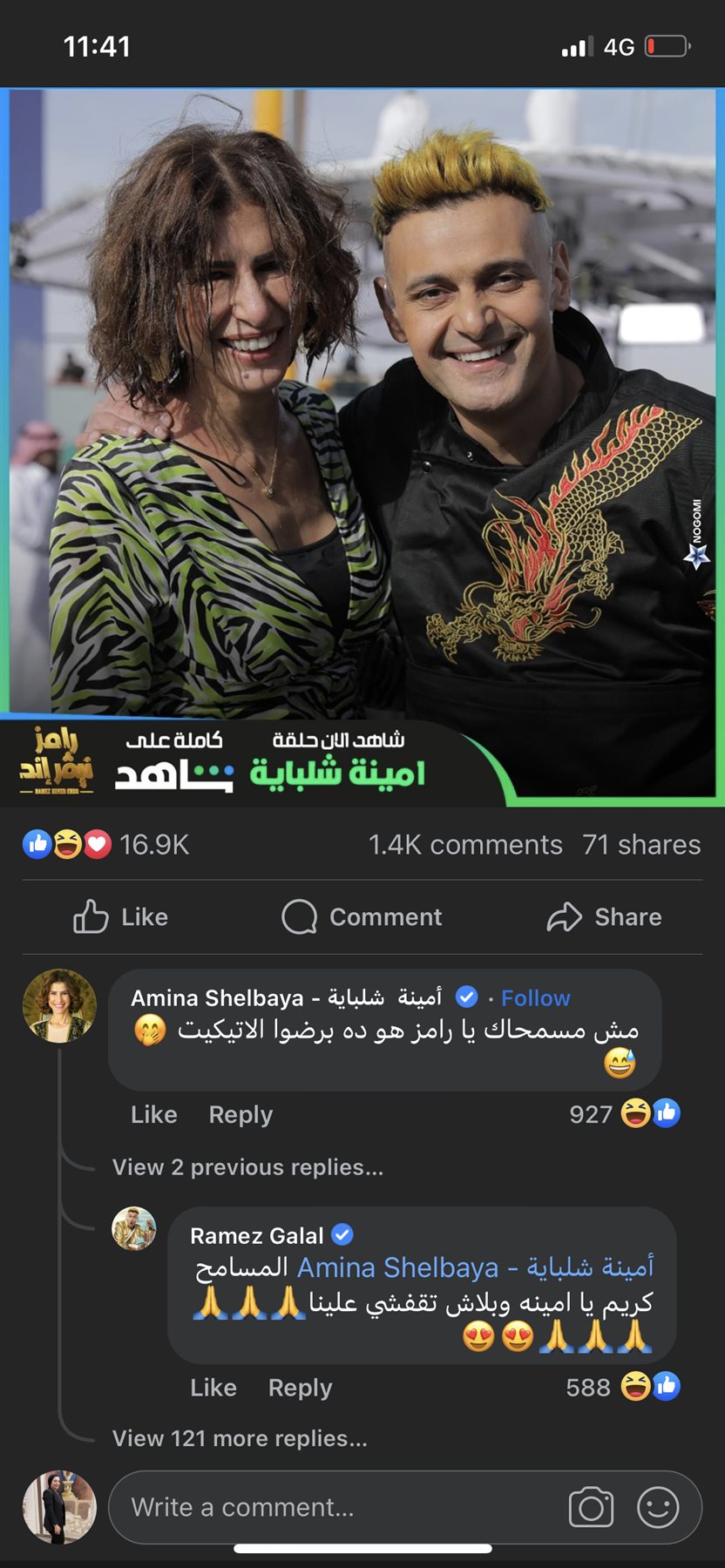Reply to Amina Shelbaya's comment
This screenshot has height=1568, width=725.
(241, 1114)
